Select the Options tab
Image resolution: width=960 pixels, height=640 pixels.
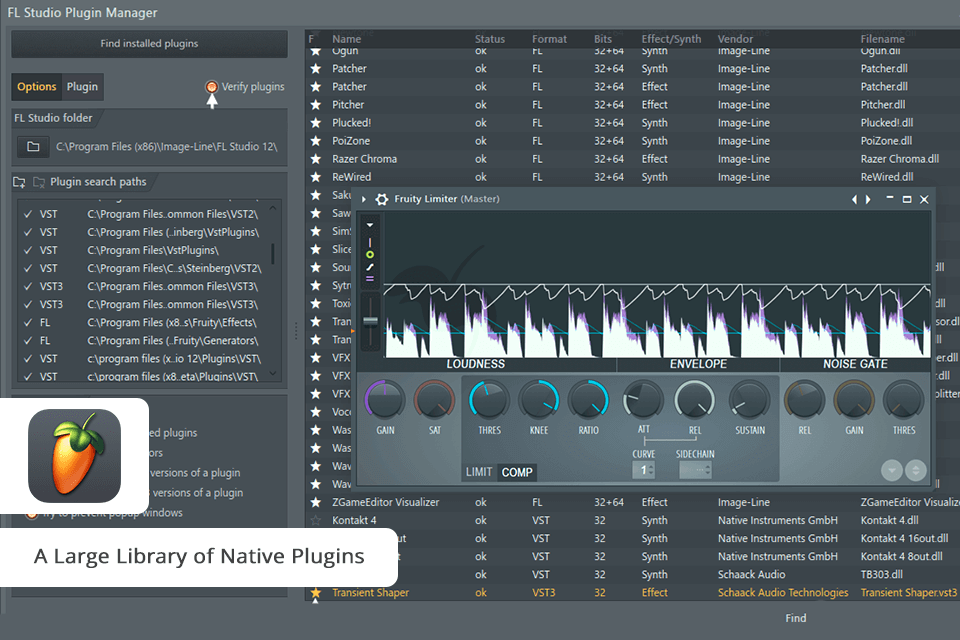tap(37, 87)
